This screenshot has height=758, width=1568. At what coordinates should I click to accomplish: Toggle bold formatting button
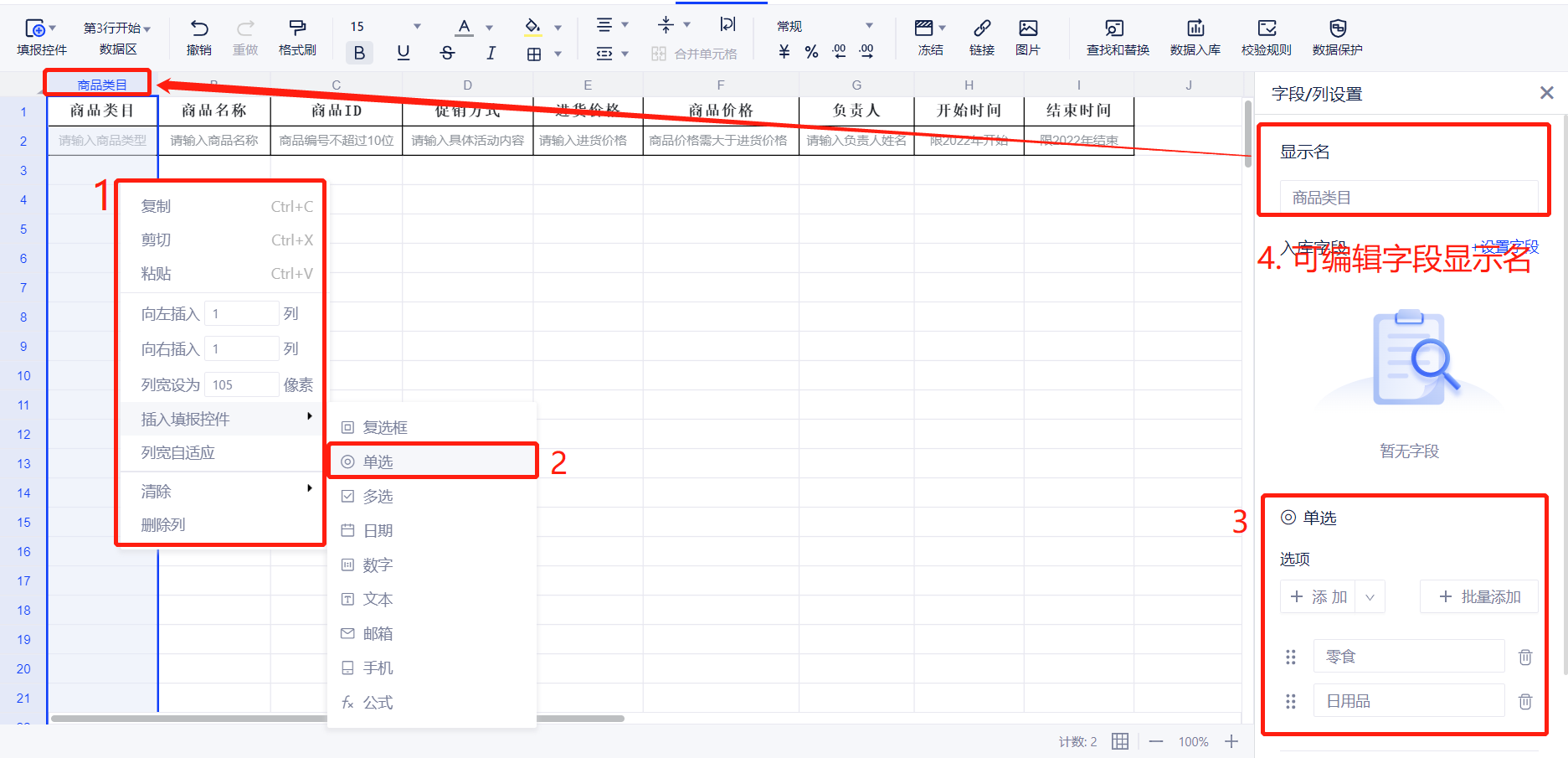[x=359, y=53]
